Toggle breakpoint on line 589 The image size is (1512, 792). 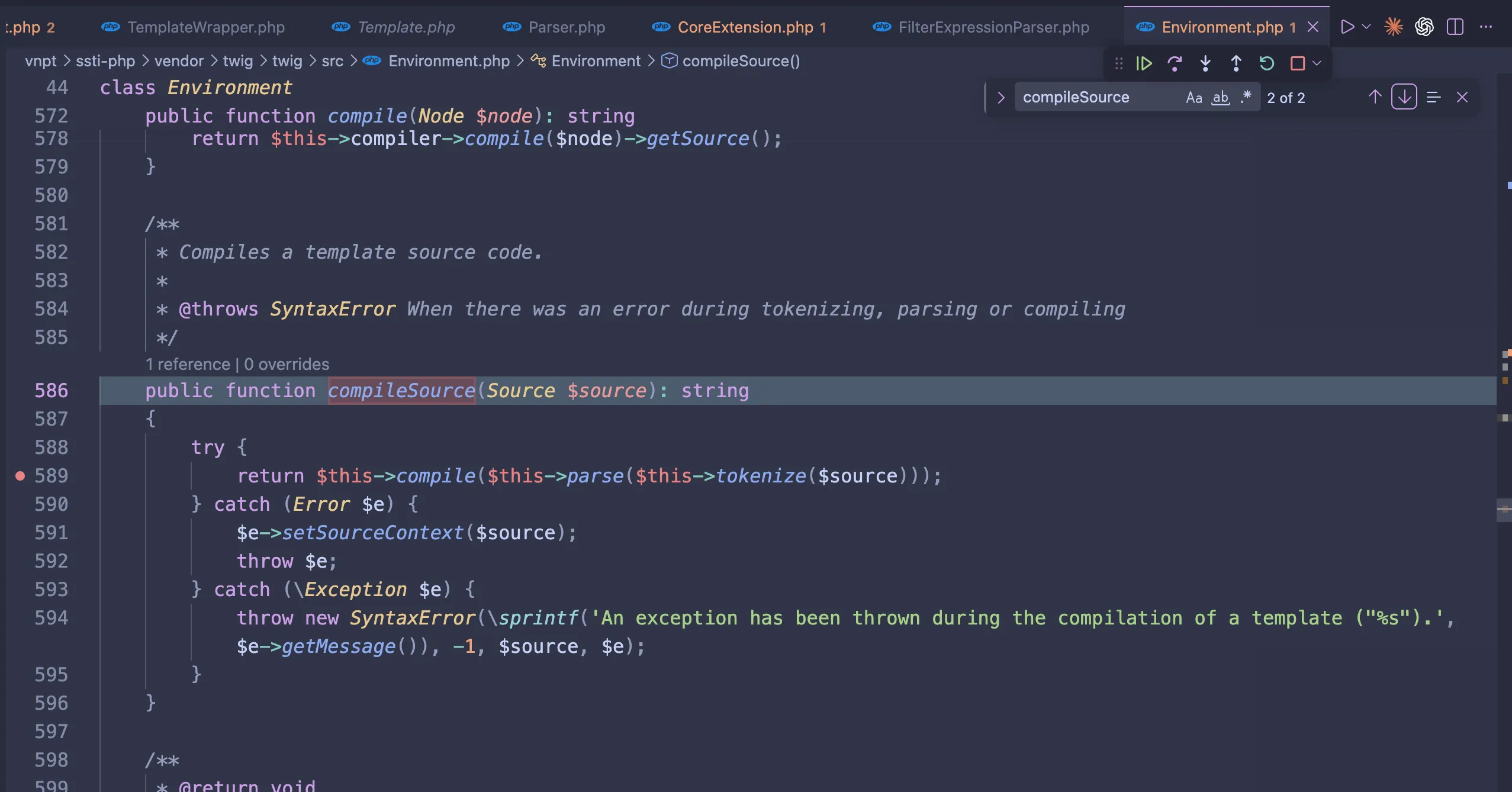pyautogui.click(x=20, y=476)
